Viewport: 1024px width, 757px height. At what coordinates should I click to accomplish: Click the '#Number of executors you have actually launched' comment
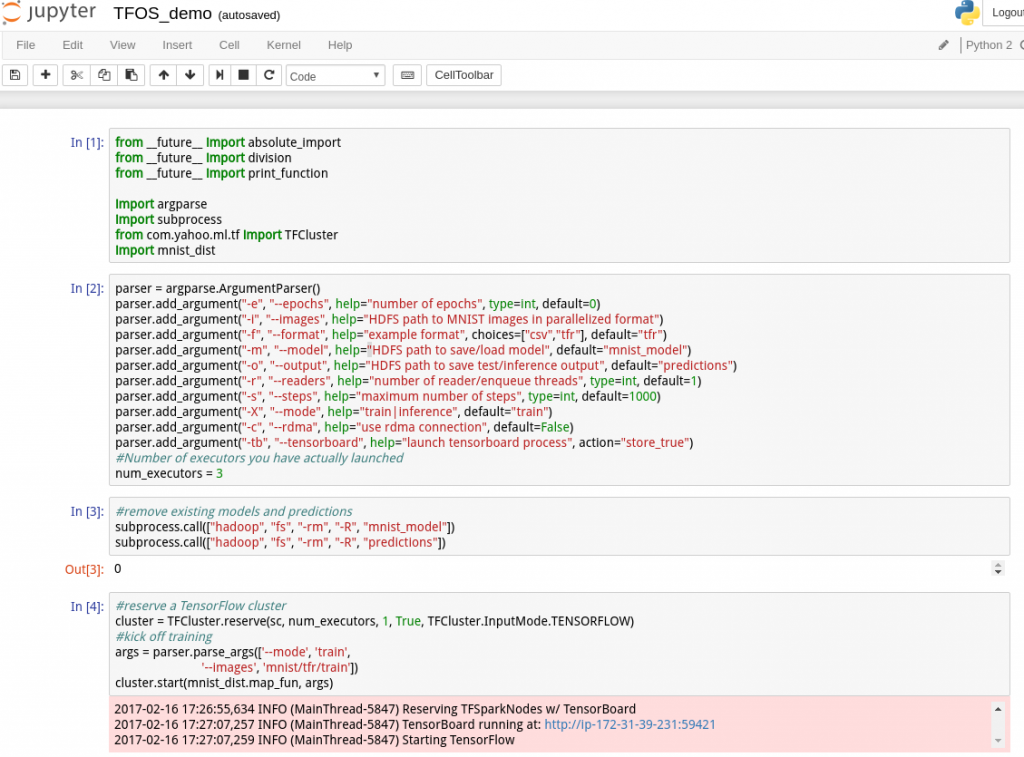259,458
